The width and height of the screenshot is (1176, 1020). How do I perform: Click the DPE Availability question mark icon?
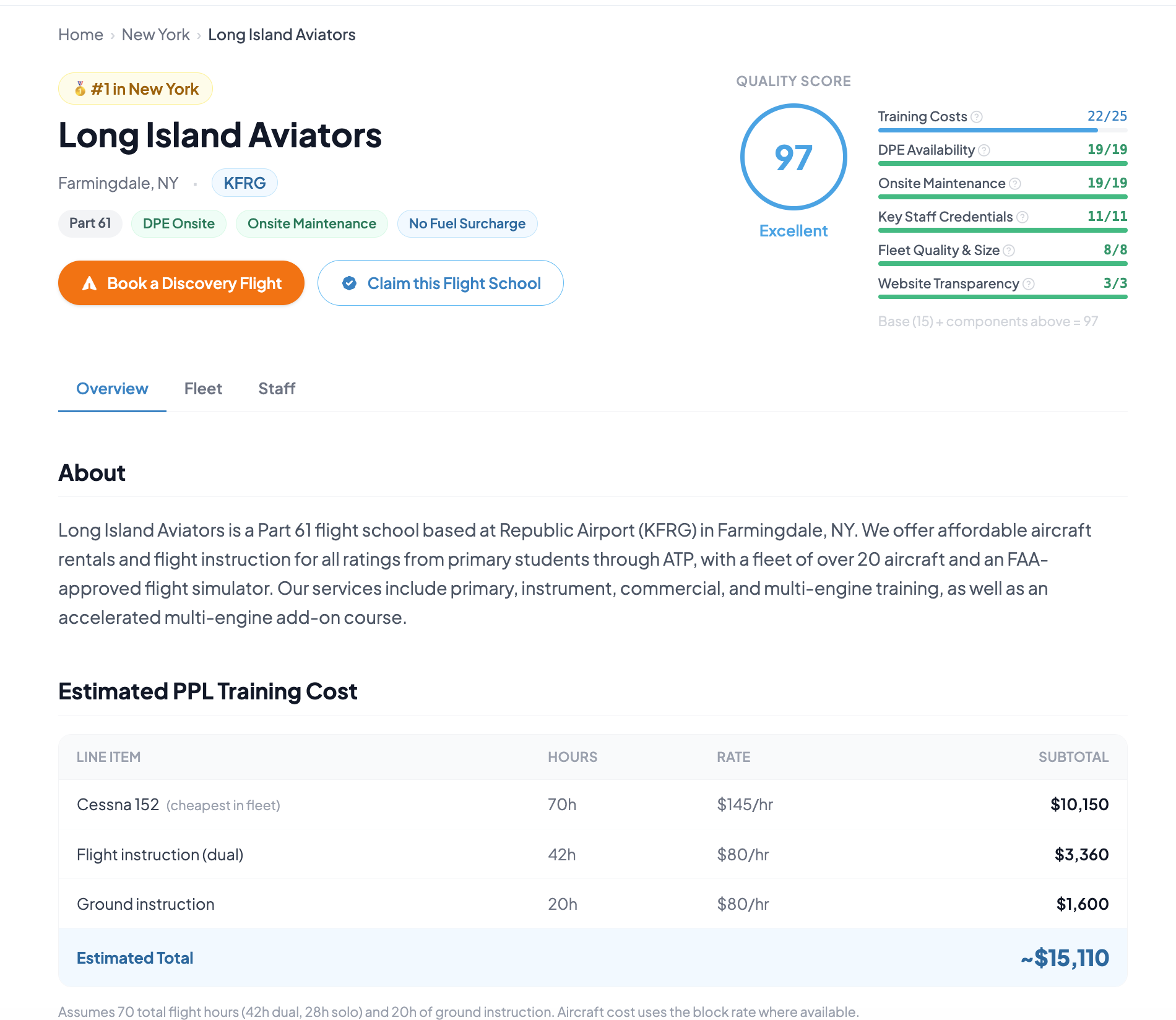(984, 150)
